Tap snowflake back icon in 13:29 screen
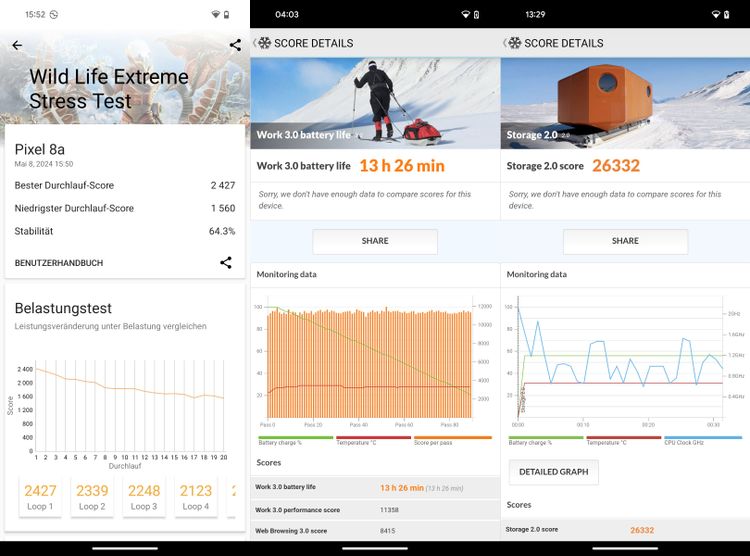This screenshot has height=556, width=750. tap(513, 43)
